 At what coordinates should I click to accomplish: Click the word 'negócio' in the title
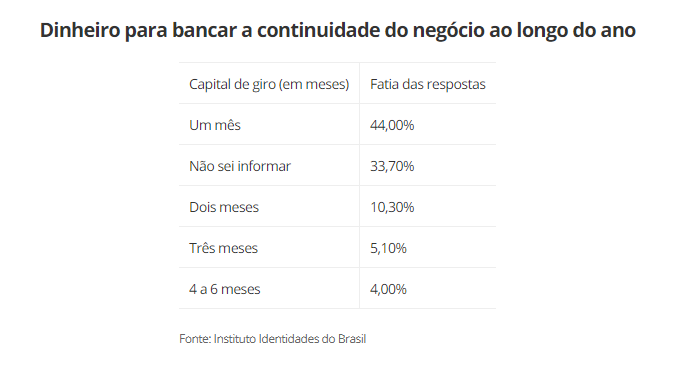click(448, 31)
